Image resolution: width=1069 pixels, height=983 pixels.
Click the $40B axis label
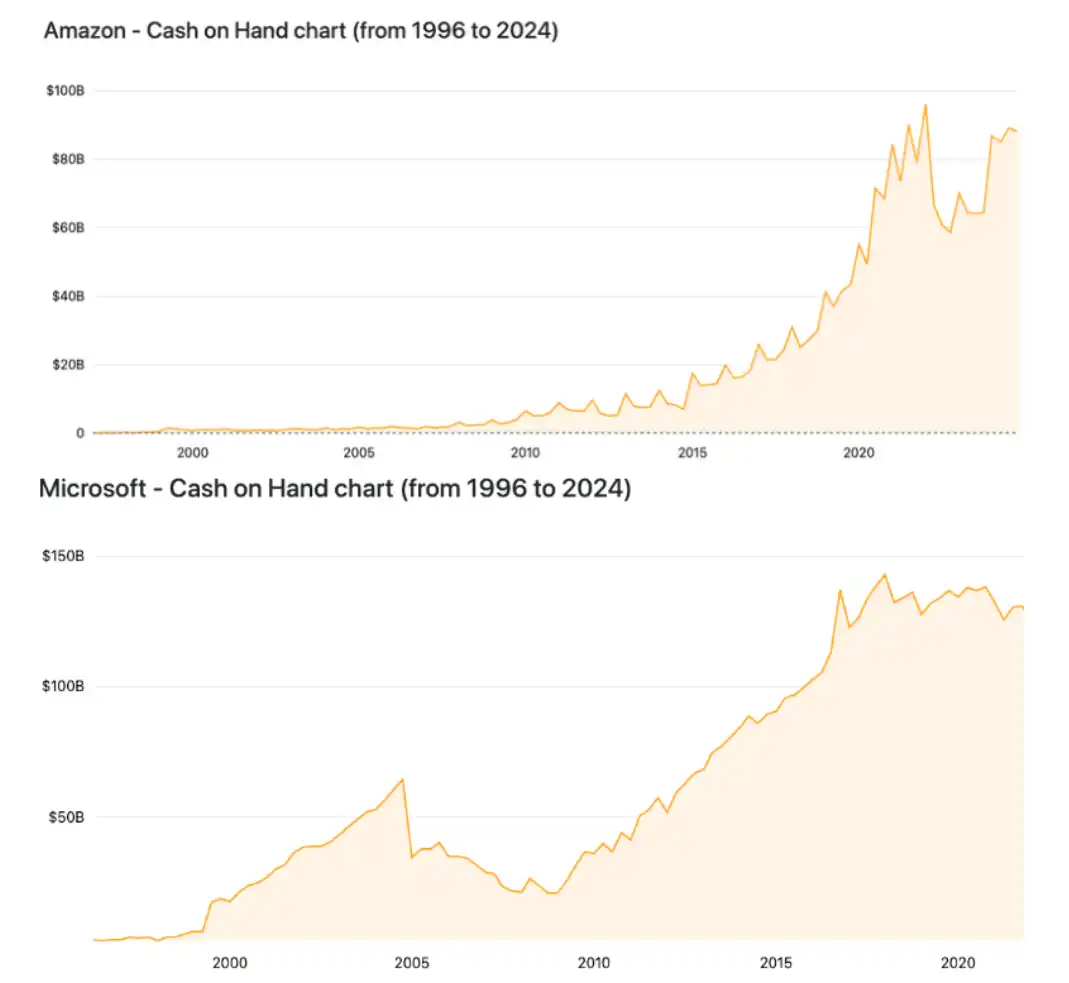[68, 296]
